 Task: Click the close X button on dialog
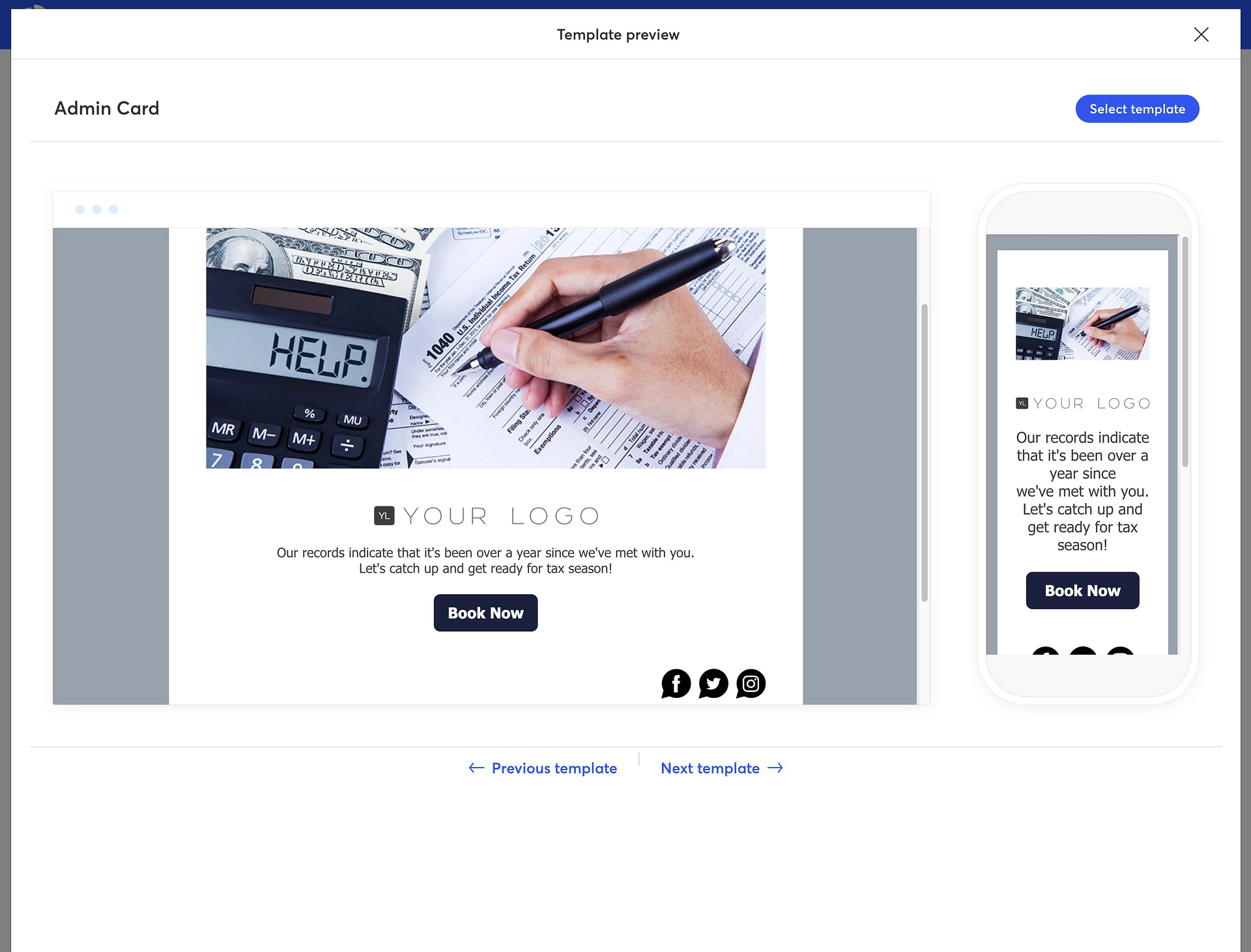click(1201, 34)
